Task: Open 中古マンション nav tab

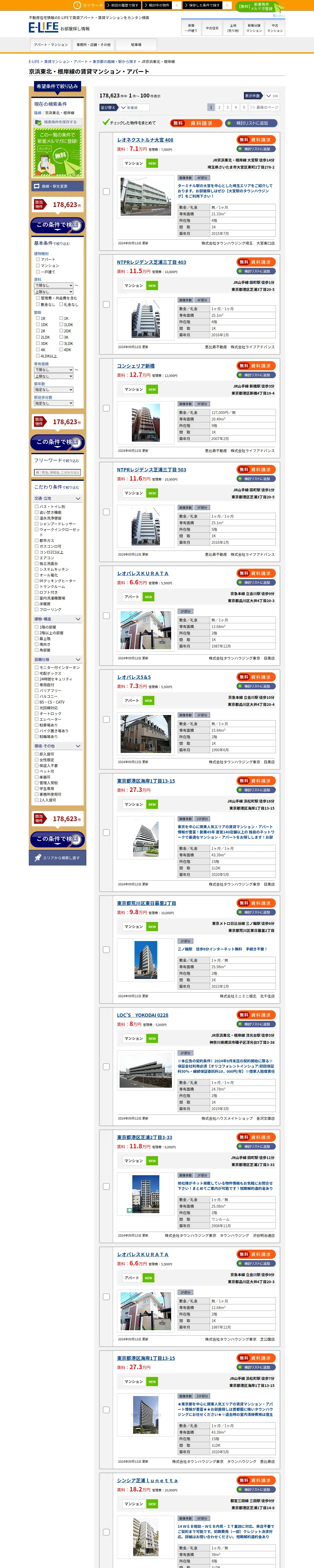Action: click(x=275, y=28)
